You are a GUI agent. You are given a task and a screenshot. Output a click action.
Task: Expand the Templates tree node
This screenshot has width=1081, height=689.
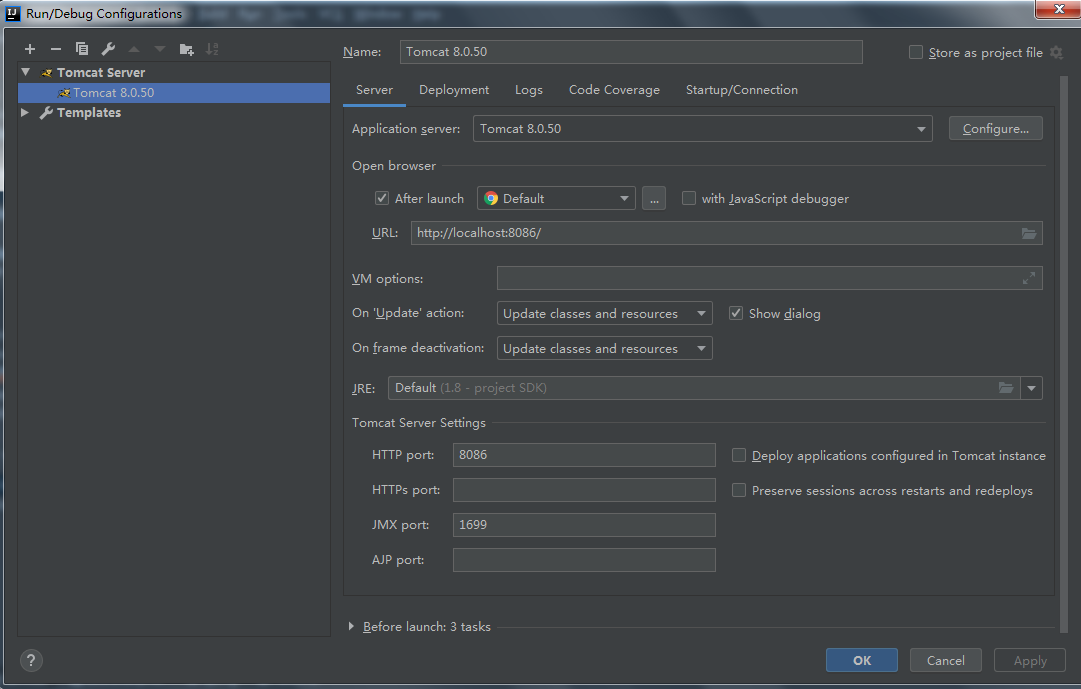coord(25,112)
